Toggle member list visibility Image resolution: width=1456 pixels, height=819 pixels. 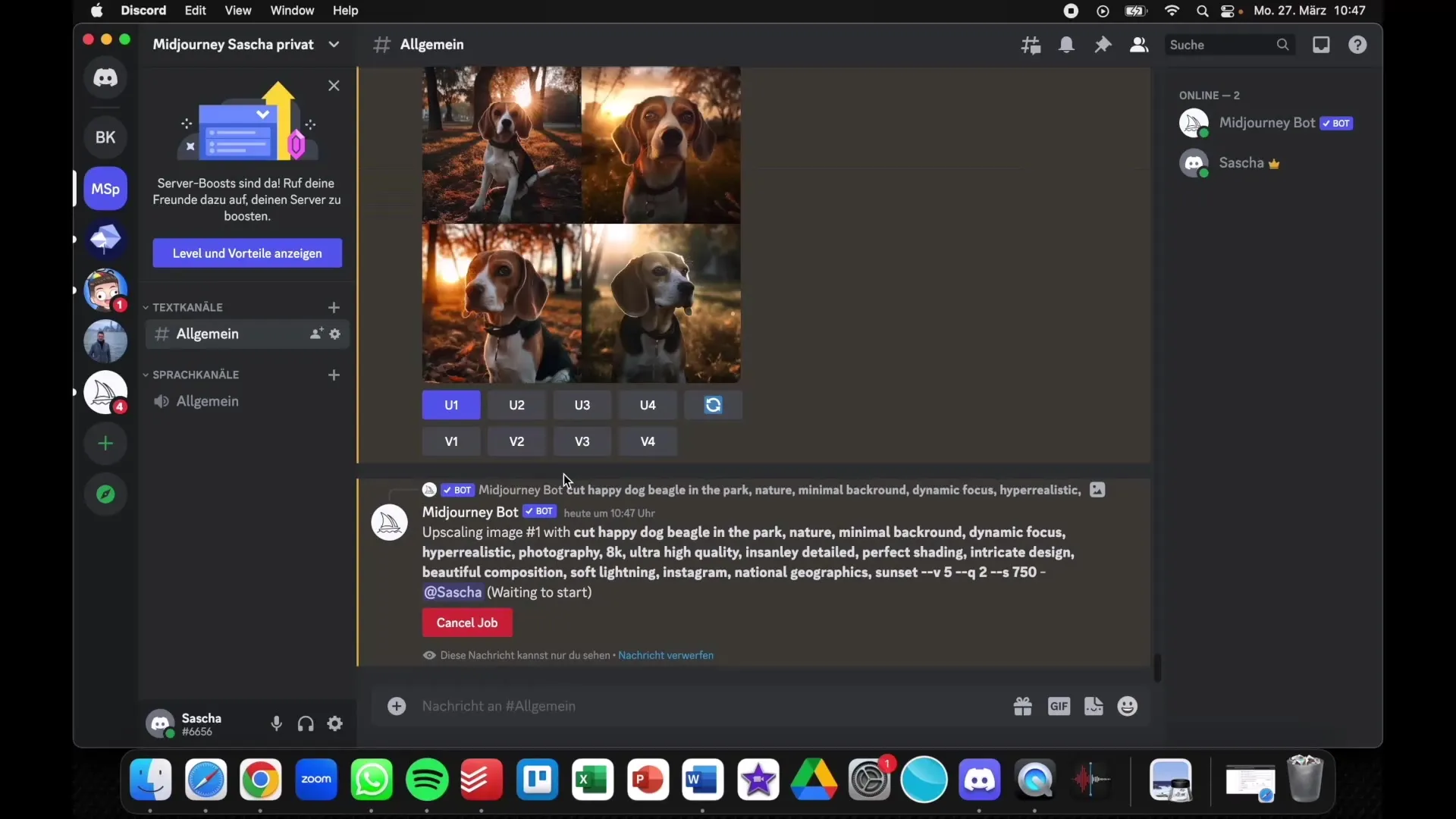click(1139, 45)
